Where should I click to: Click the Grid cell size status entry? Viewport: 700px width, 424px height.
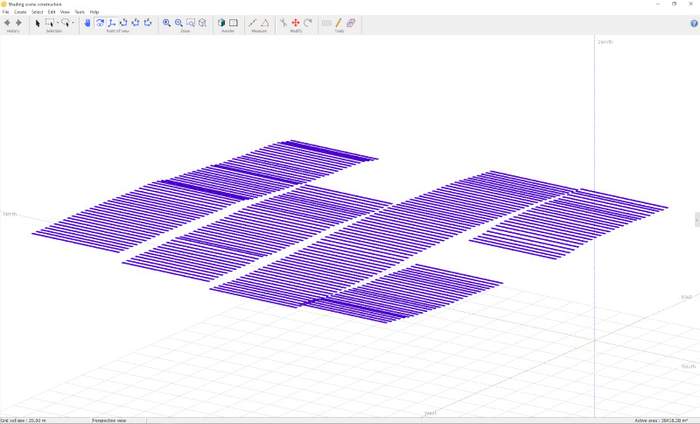pyautogui.click(x=23, y=420)
